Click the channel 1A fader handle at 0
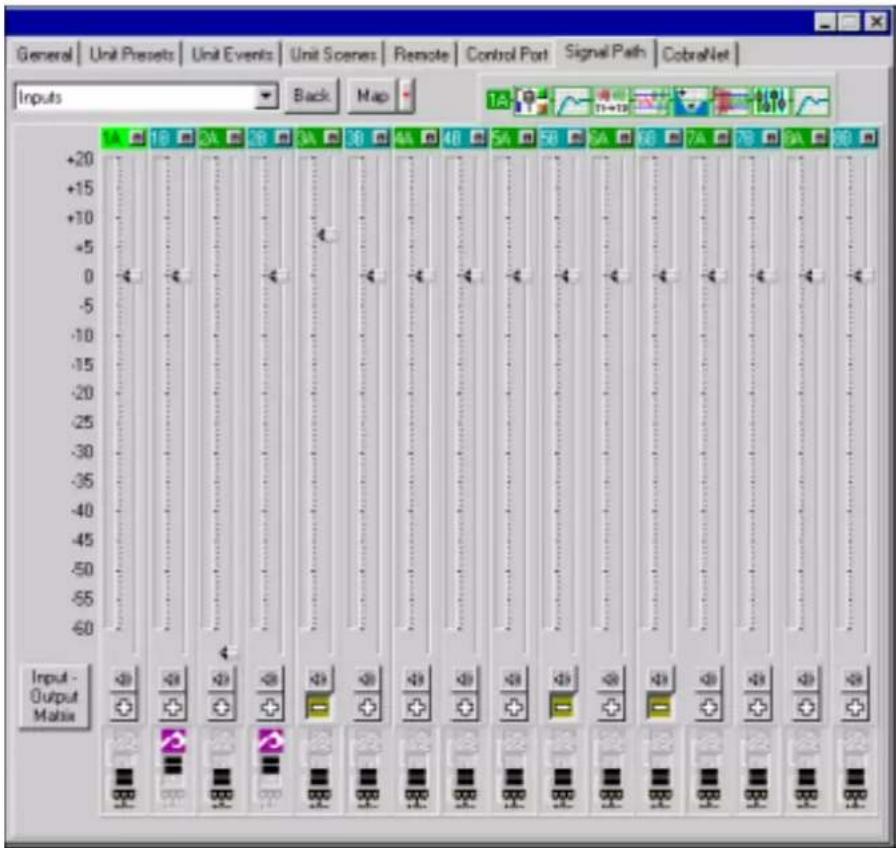The width and height of the screenshot is (896, 848). coord(132,277)
